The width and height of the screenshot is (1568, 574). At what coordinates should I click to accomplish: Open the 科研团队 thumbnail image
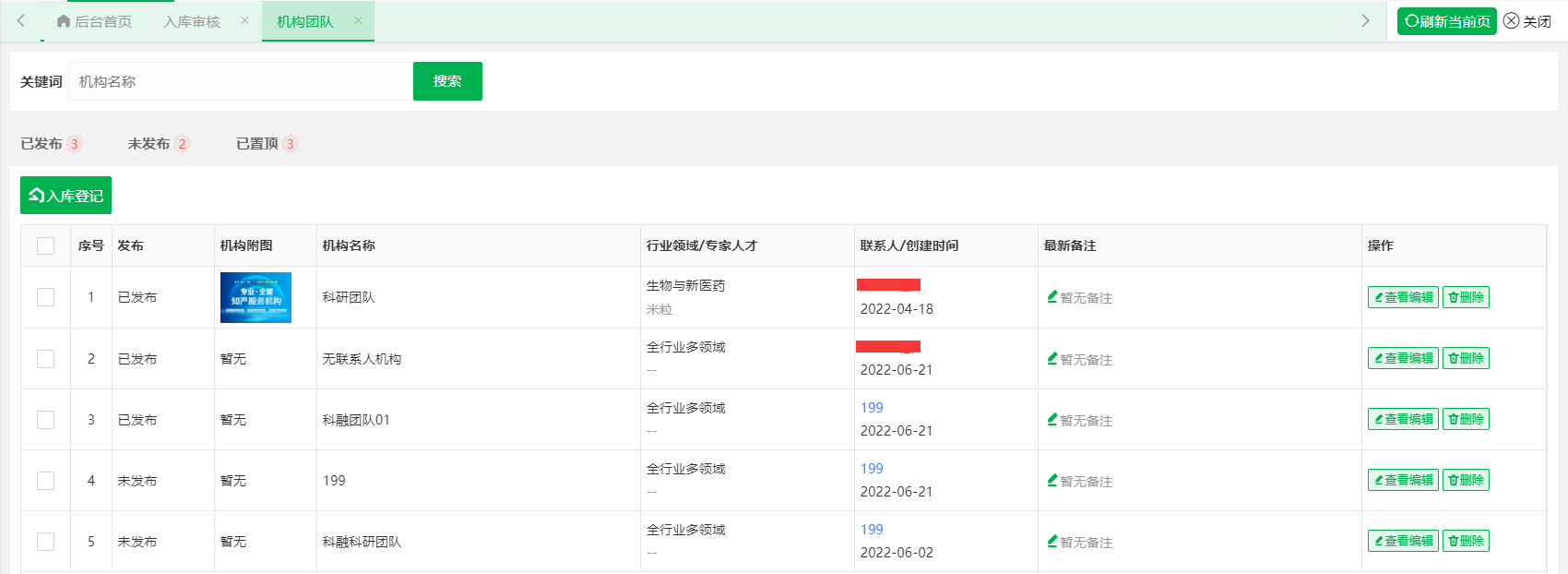(x=255, y=297)
